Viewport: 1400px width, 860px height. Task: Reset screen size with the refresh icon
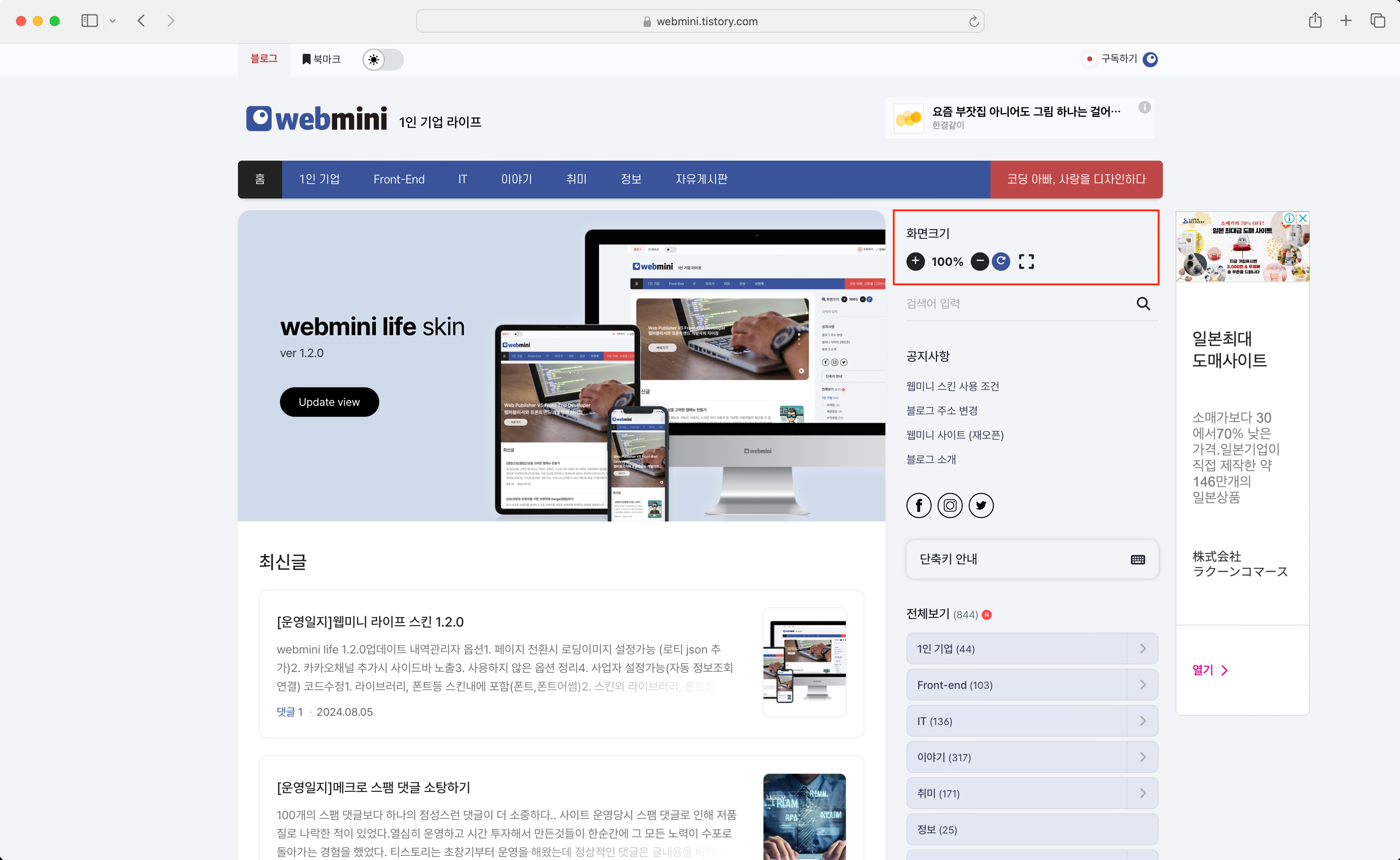tap(1001, 261)
